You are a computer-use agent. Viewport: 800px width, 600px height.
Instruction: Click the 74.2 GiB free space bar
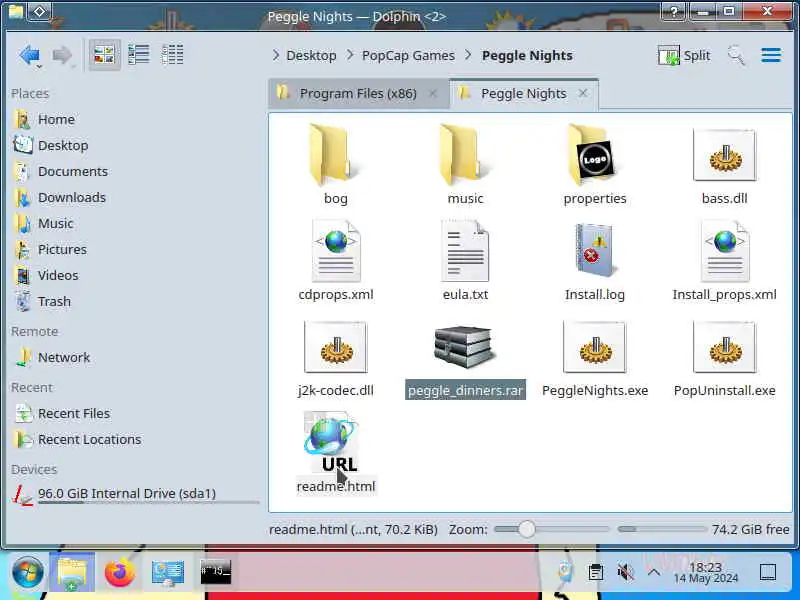pos(662,530)
